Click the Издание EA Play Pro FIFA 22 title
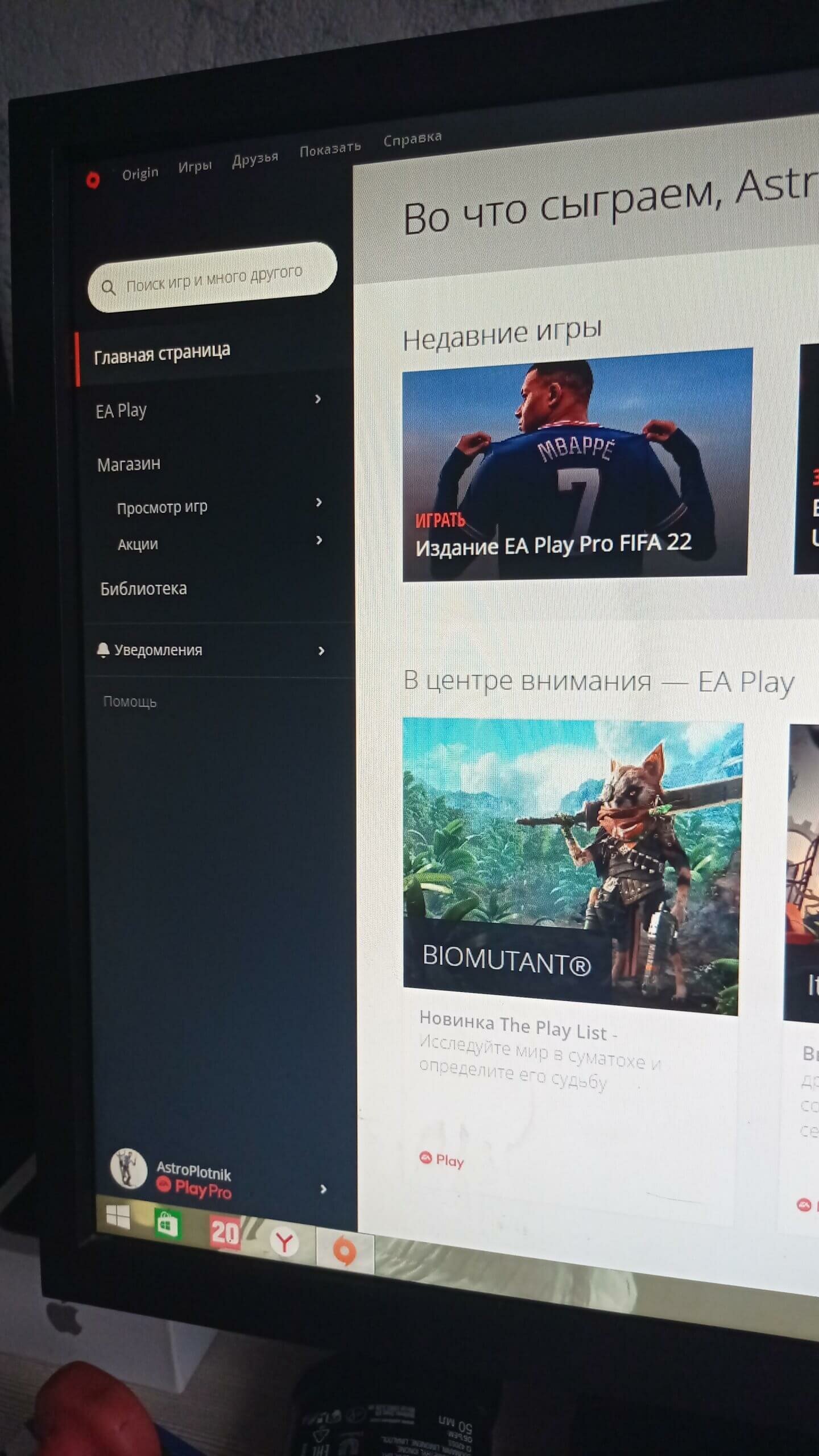 click(x=553, y=545)
